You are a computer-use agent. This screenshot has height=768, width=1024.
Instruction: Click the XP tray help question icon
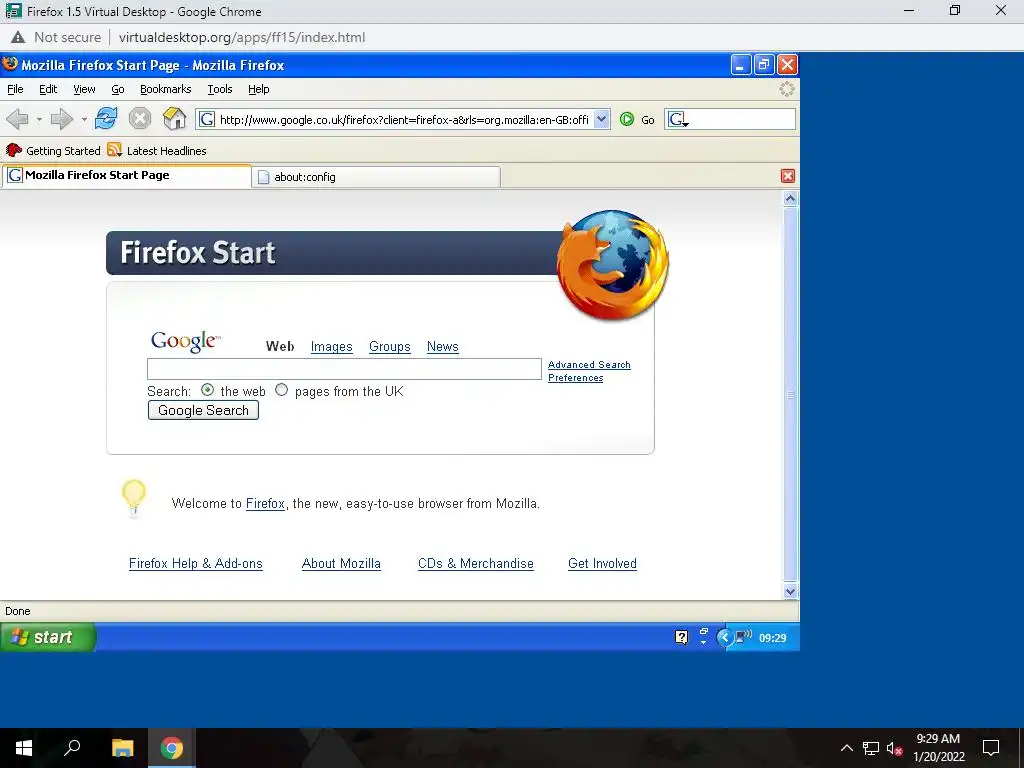681,637
